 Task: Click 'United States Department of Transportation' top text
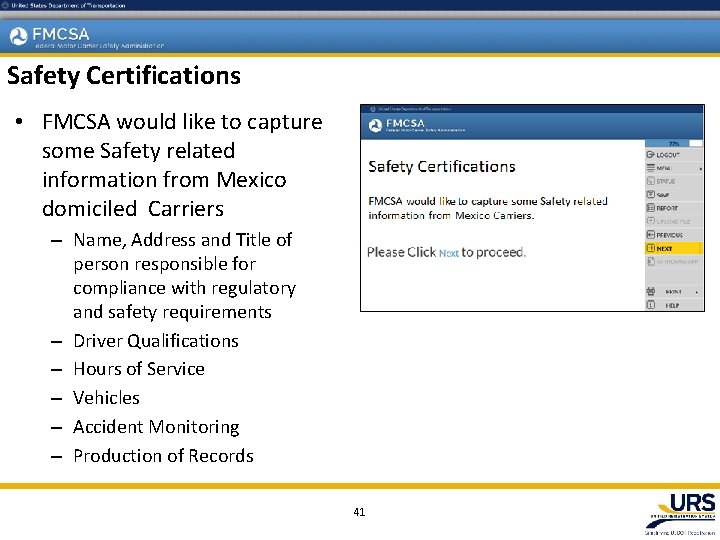coord(68,6)
